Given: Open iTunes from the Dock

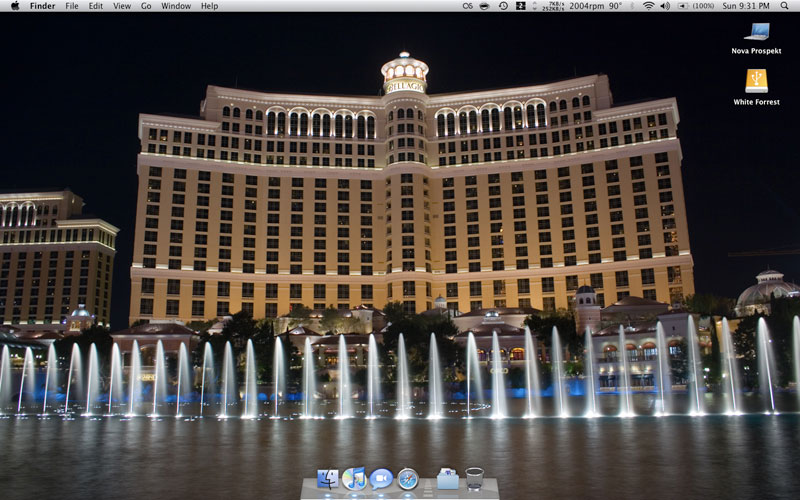Looking at the screenshot, I should (354, 479).
